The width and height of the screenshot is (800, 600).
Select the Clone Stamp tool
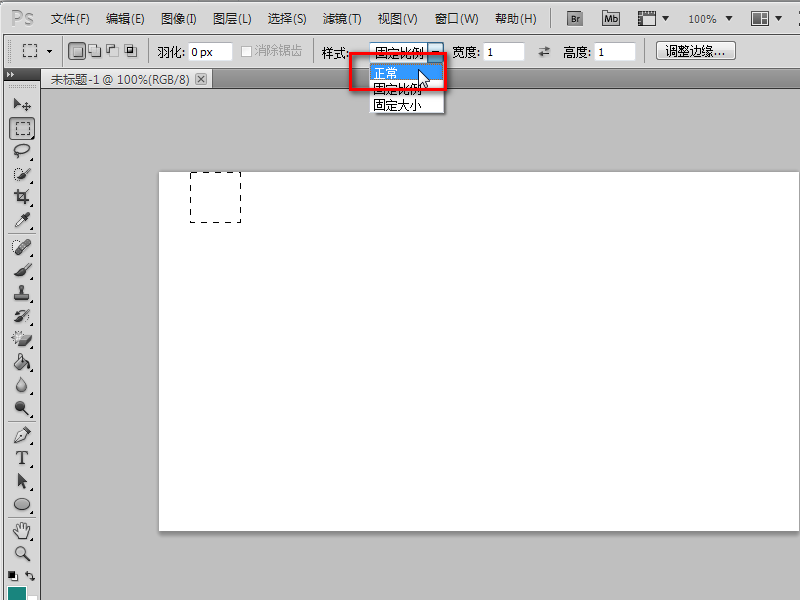tap(21, 293)
